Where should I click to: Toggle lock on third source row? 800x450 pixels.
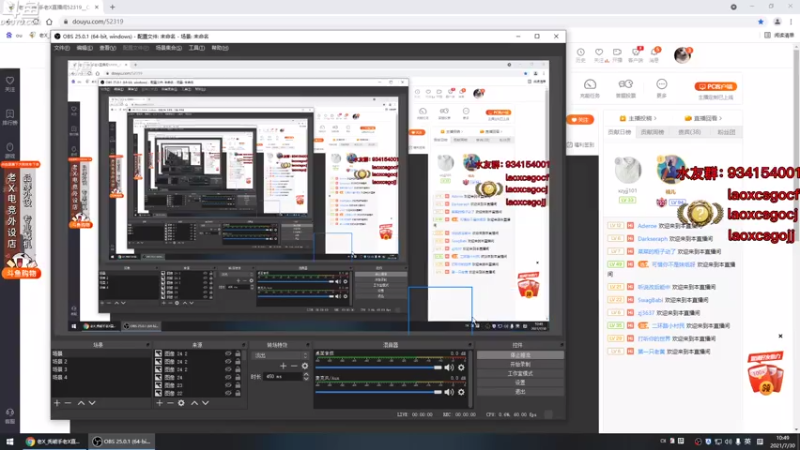click(238, 369)
